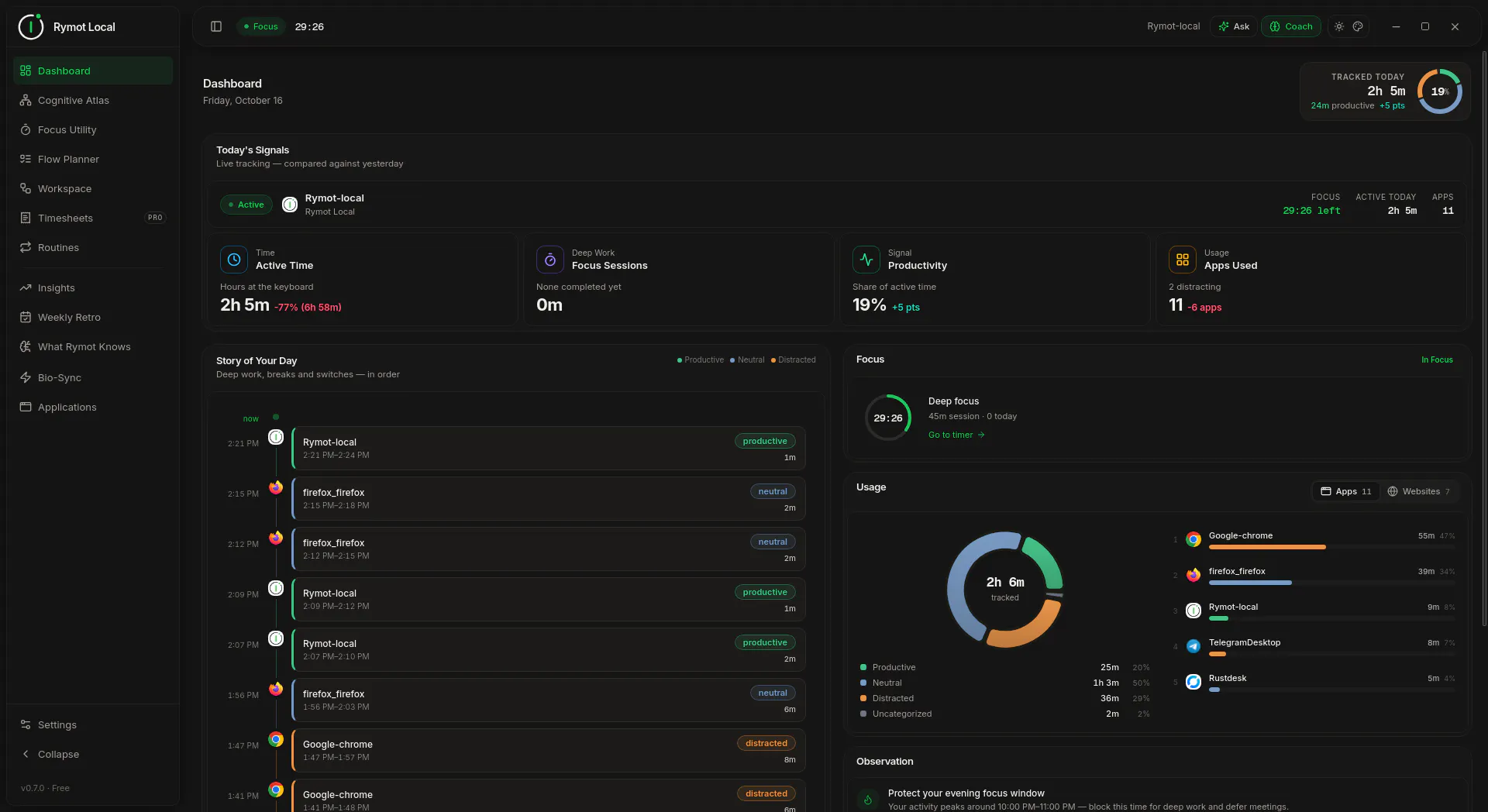1488x812 pixels.
Task: Click the Focus Sessions timer icon
Action: (x=550, y=260)
